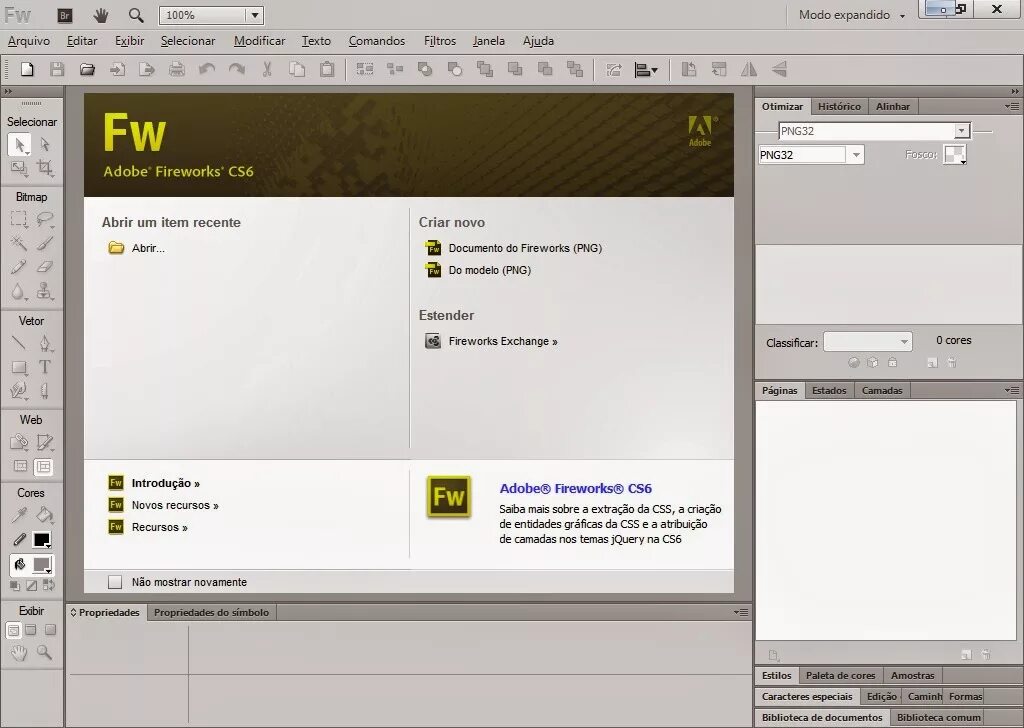Switch to the Histórico tab
The image size is (1024, 728).
pos(839,106)
